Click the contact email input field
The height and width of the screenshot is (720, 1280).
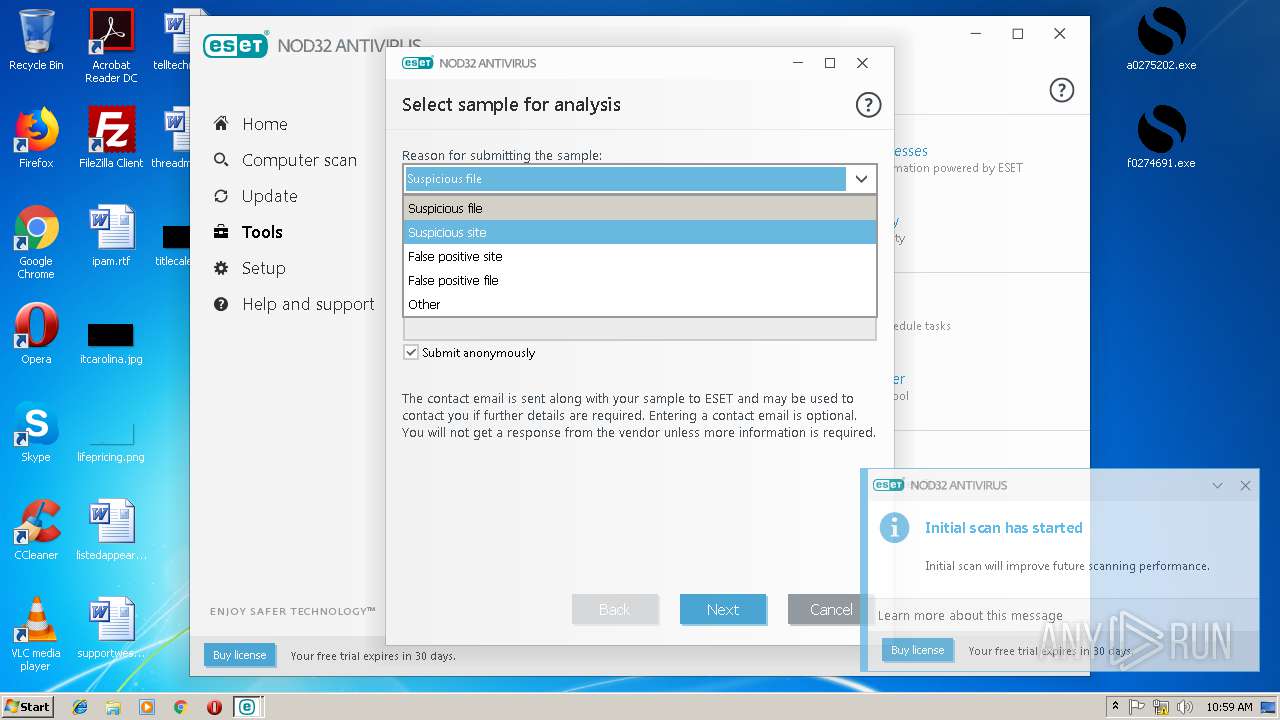click(640, 329)
